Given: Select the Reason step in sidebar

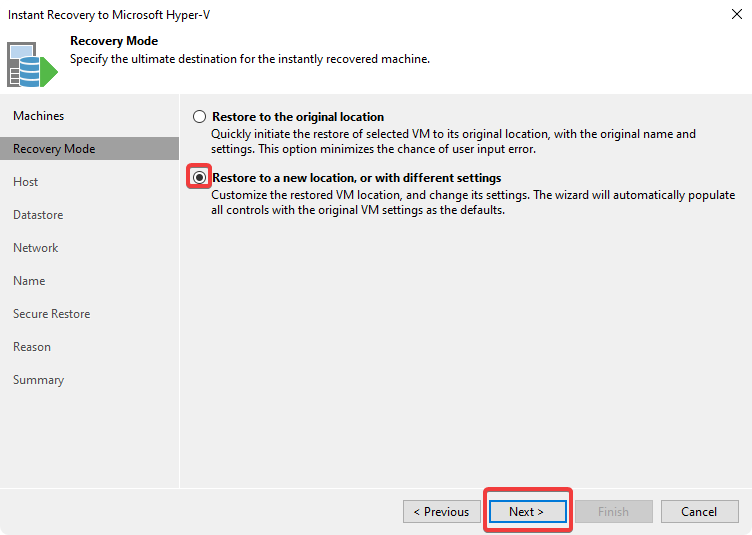Looking at the screenshot, I should pos(32,347).
